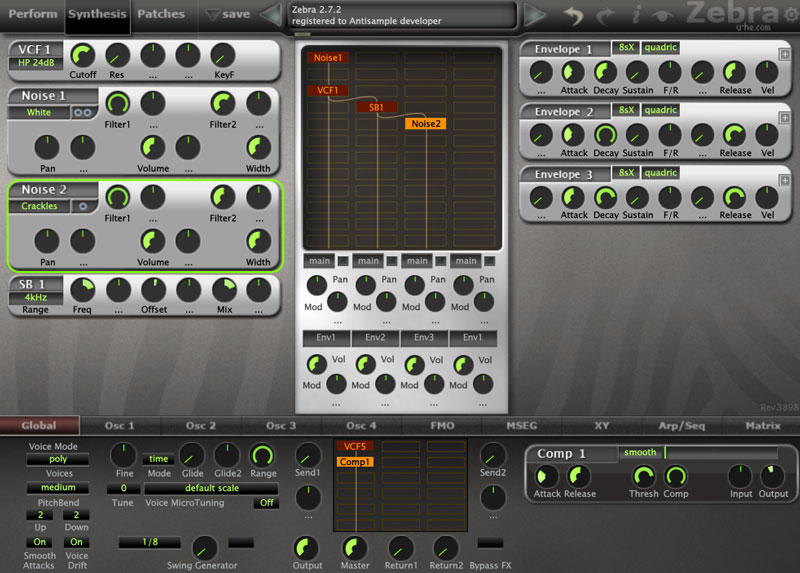Open glide Mode time selector

click(x=159, y=459)
